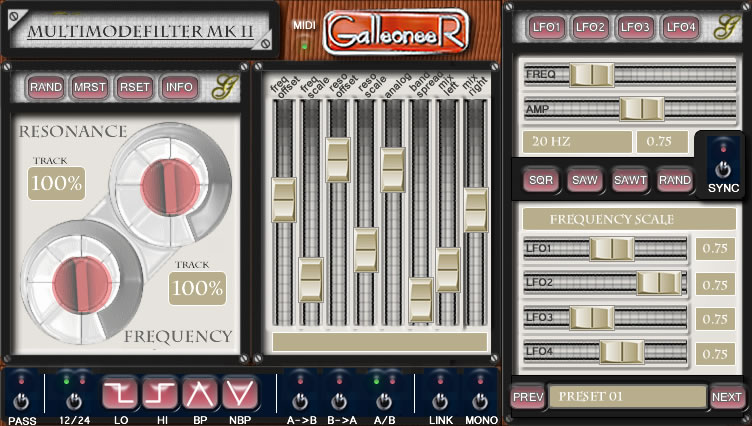Click the RSET reset button
The image size is (752, 426).
coord(134,87)
